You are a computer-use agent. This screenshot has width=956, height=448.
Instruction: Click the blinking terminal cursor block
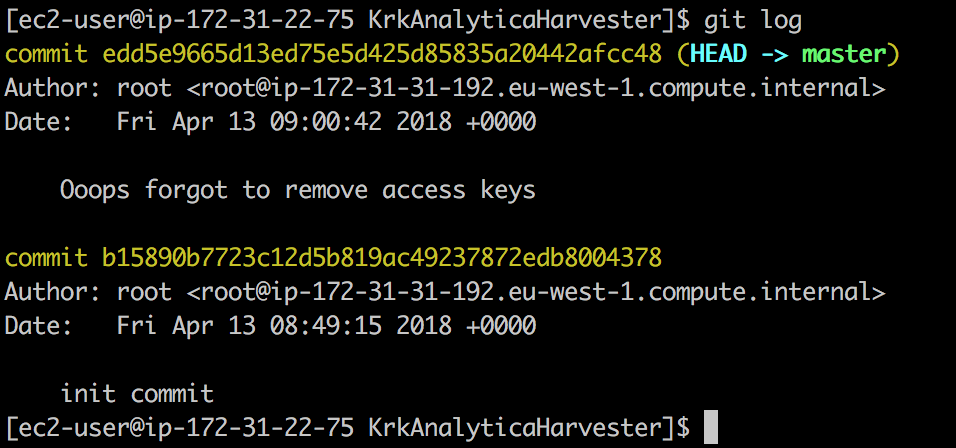710,427
